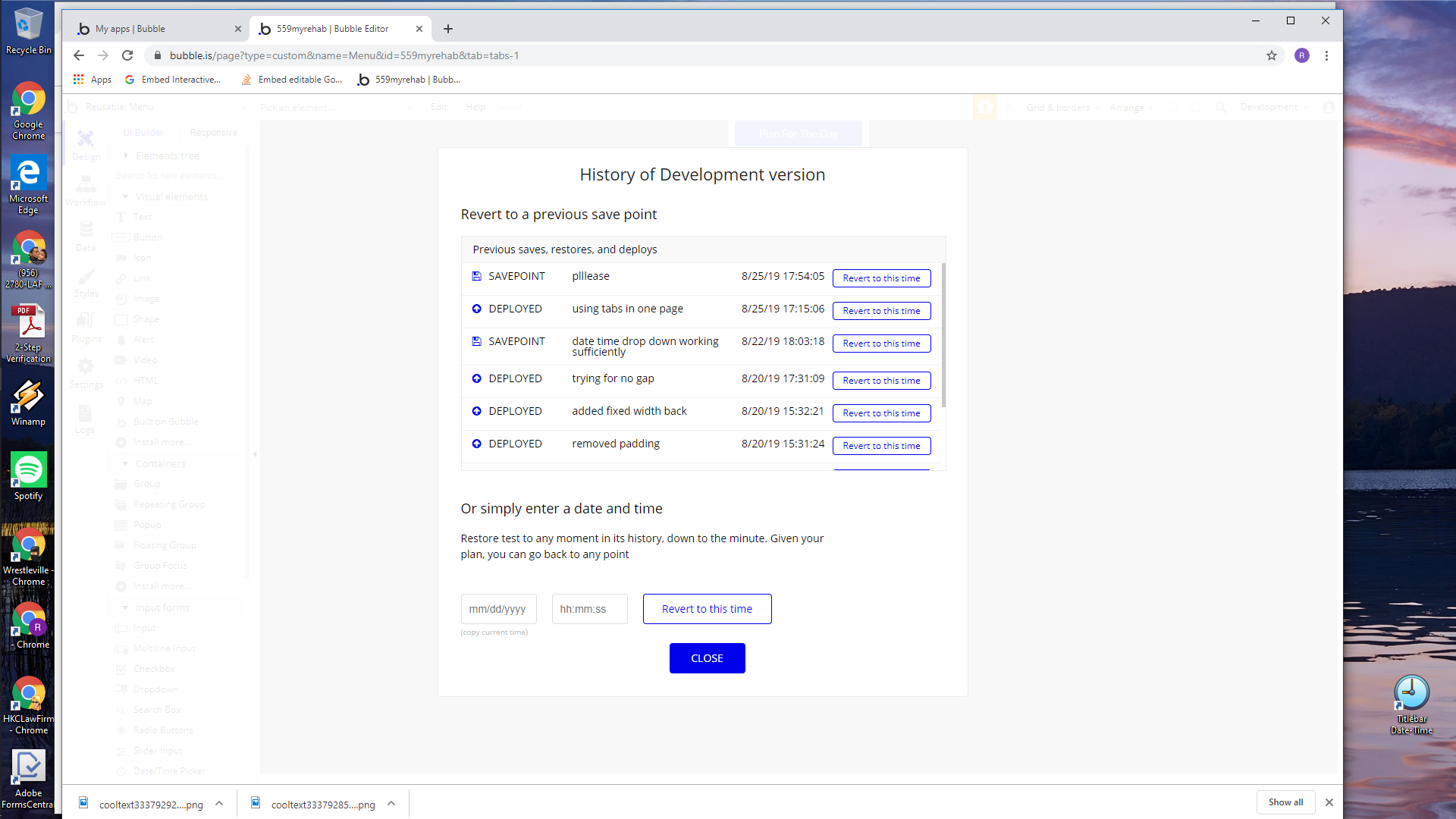The image size is (1456, 819).
Task: Click the save icon beside SAVEPOINT pllease
Action: pos(476,276)
